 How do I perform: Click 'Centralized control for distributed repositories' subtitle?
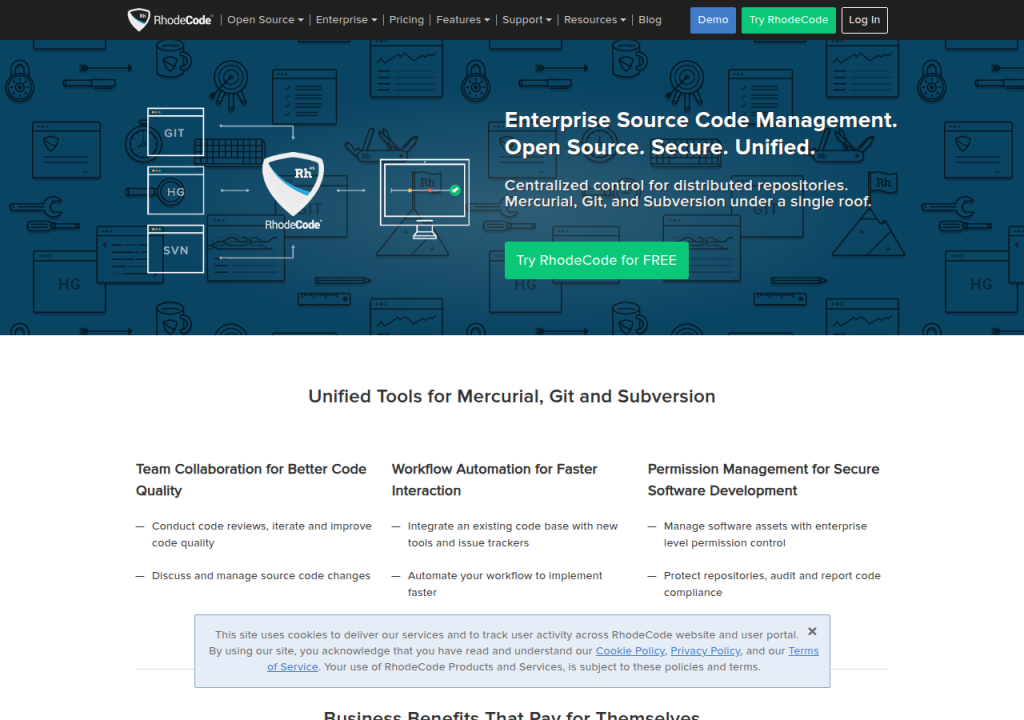tap(688, 193)
